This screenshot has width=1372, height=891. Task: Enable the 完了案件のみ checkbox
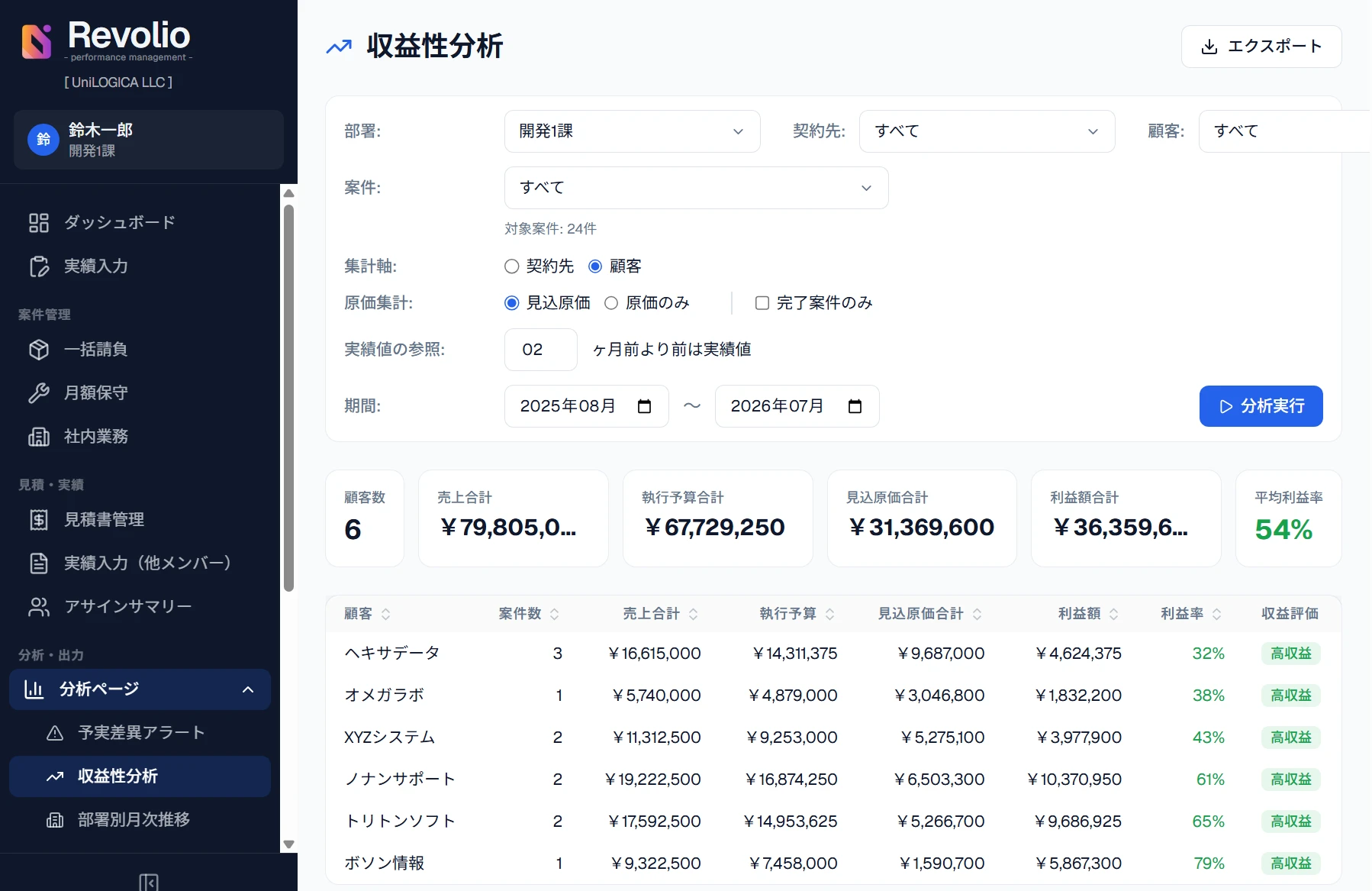[762, 303]
